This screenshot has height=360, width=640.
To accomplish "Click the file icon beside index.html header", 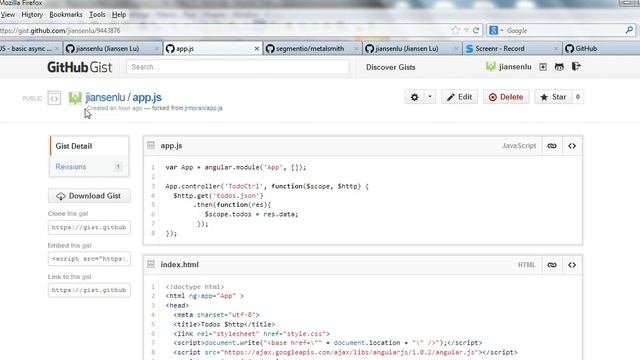I will (x=151, y=264).
